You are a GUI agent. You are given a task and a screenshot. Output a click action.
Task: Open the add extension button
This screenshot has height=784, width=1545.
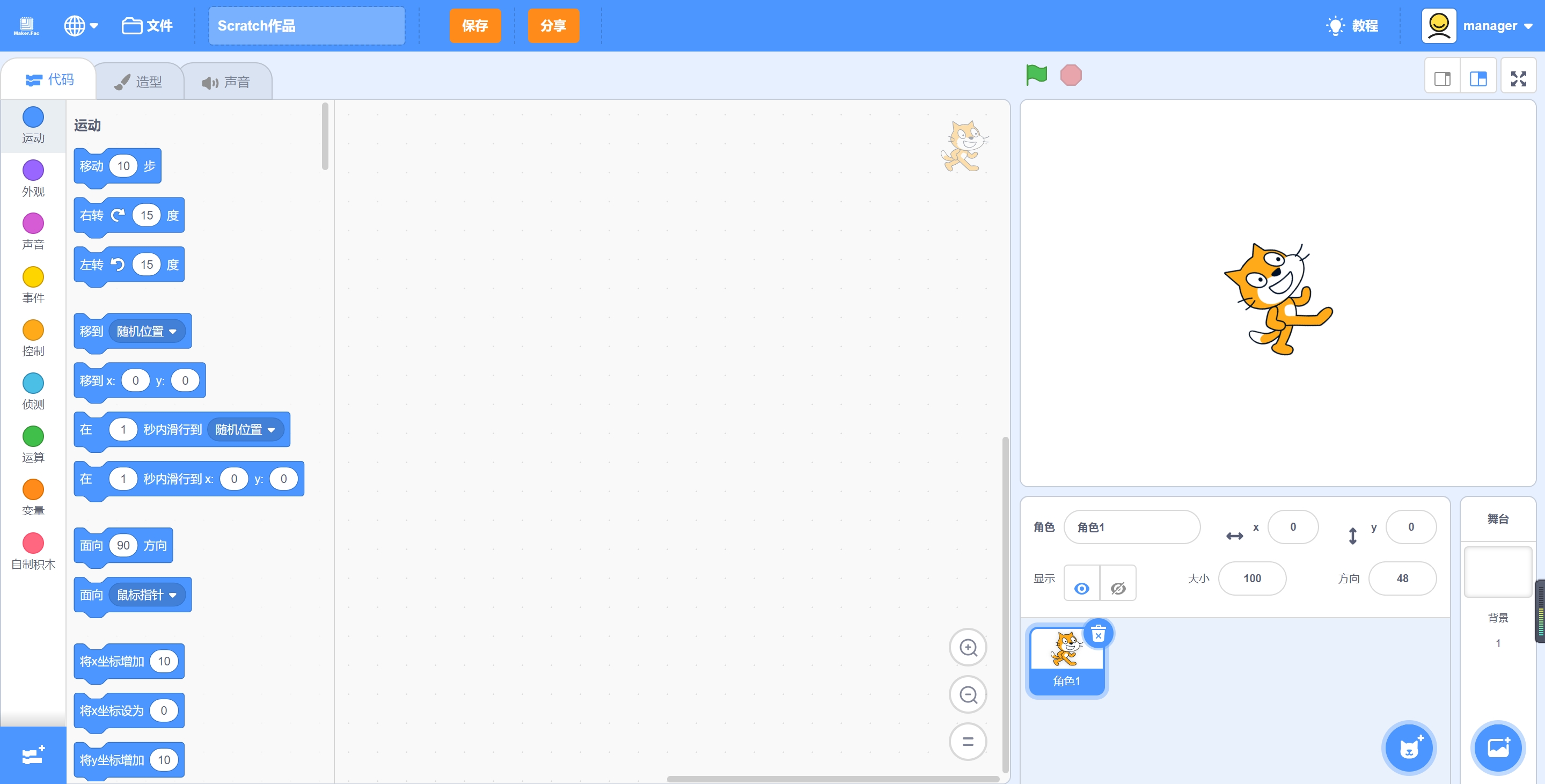33,755
